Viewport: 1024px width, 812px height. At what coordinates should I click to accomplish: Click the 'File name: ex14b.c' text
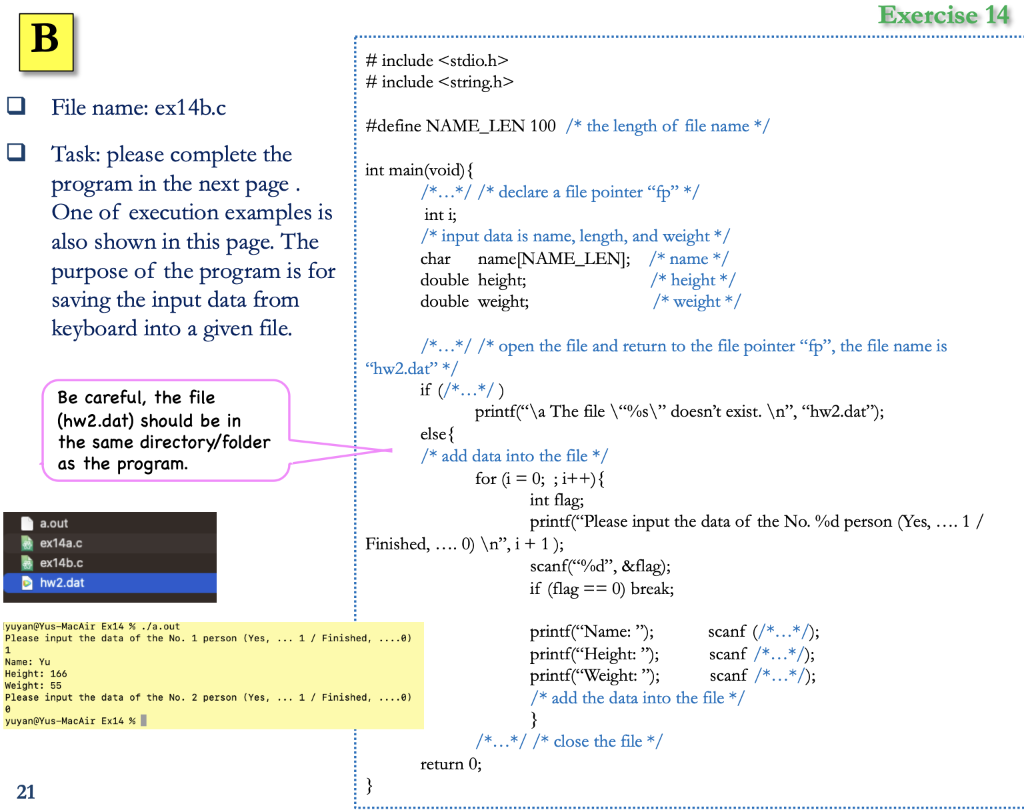pos(138,107)
